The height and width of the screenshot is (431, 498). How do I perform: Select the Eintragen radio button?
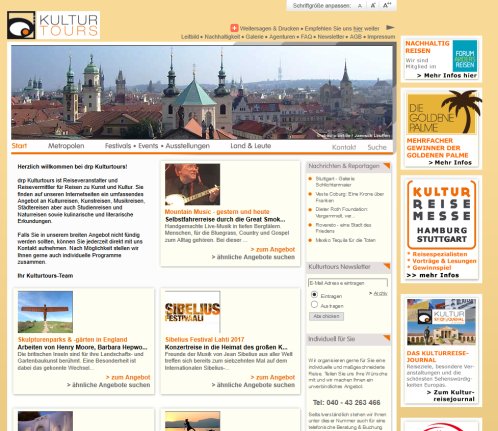coord(314,295)
